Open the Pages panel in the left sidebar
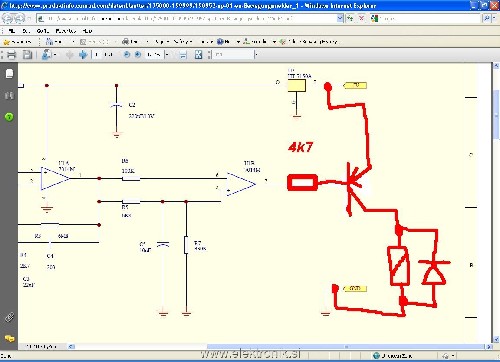The height and width of the screenshot is (362, 500). coord(9,74)
